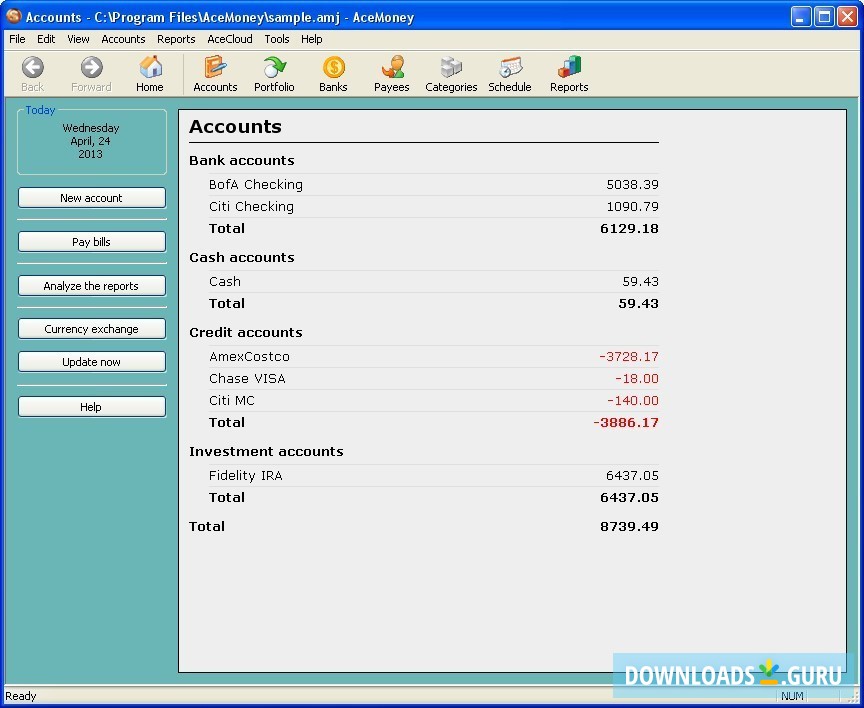This screenshot has height=708, width=864.
Task: Click the New account button
Action: 92,198
